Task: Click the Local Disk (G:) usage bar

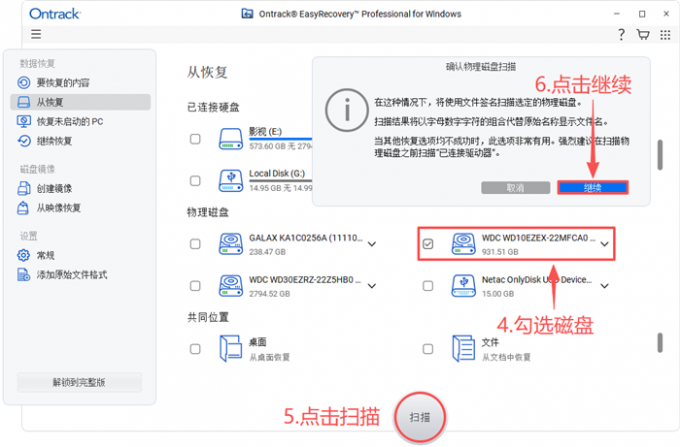Action: pyautogui.click(x=281, y=180)
